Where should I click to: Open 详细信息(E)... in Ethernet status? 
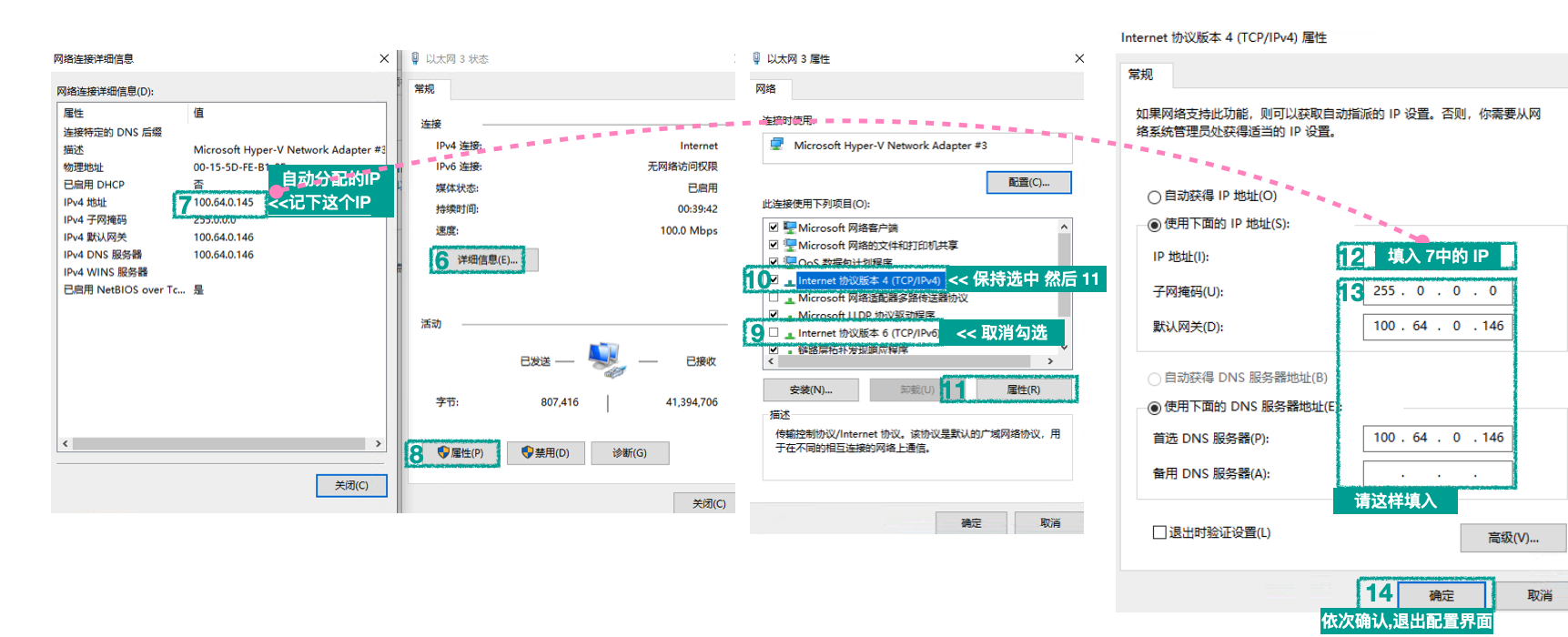click(486, 260)
